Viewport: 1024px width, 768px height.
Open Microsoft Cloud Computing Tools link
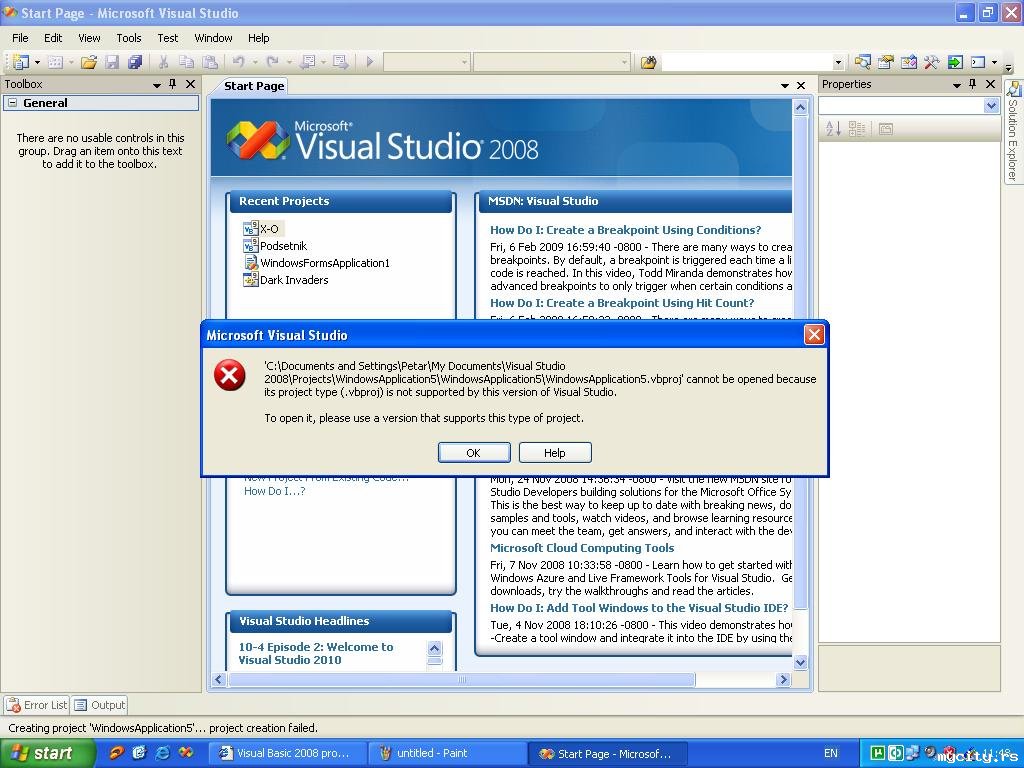582,548
